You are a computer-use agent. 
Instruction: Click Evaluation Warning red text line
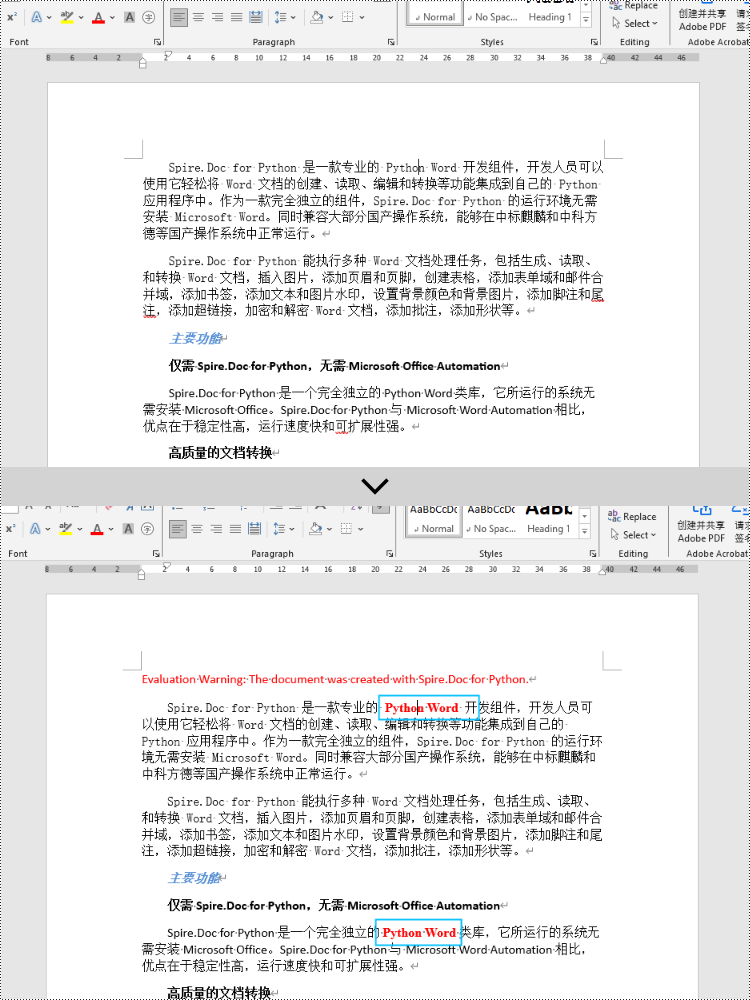click(335, 679)
